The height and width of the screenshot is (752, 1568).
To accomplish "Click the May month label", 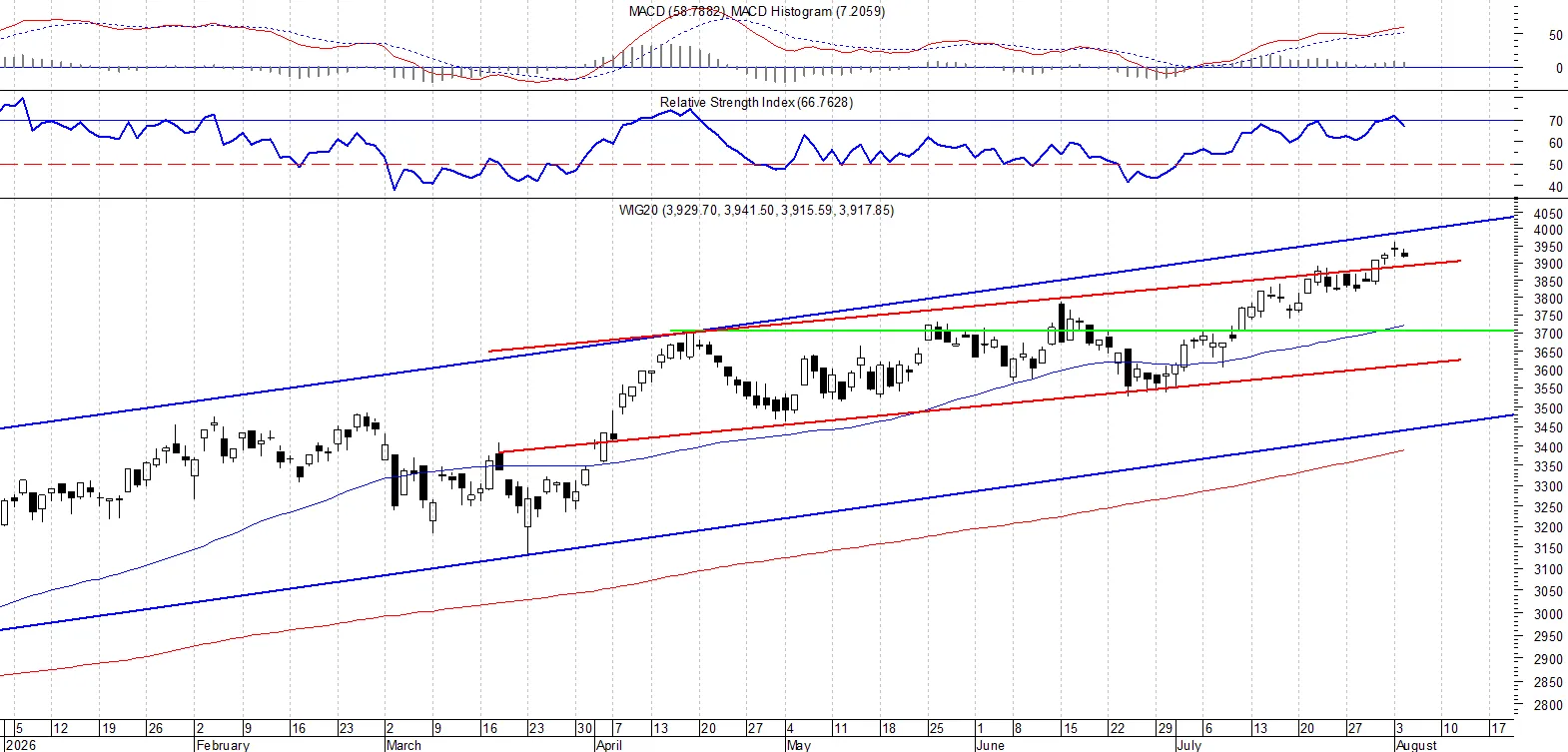I will click(799, 745).
